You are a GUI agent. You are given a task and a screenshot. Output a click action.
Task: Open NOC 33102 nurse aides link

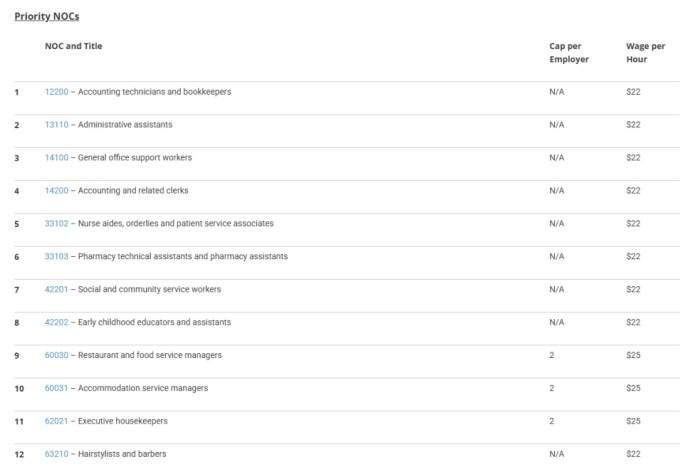tap(56, 224)
